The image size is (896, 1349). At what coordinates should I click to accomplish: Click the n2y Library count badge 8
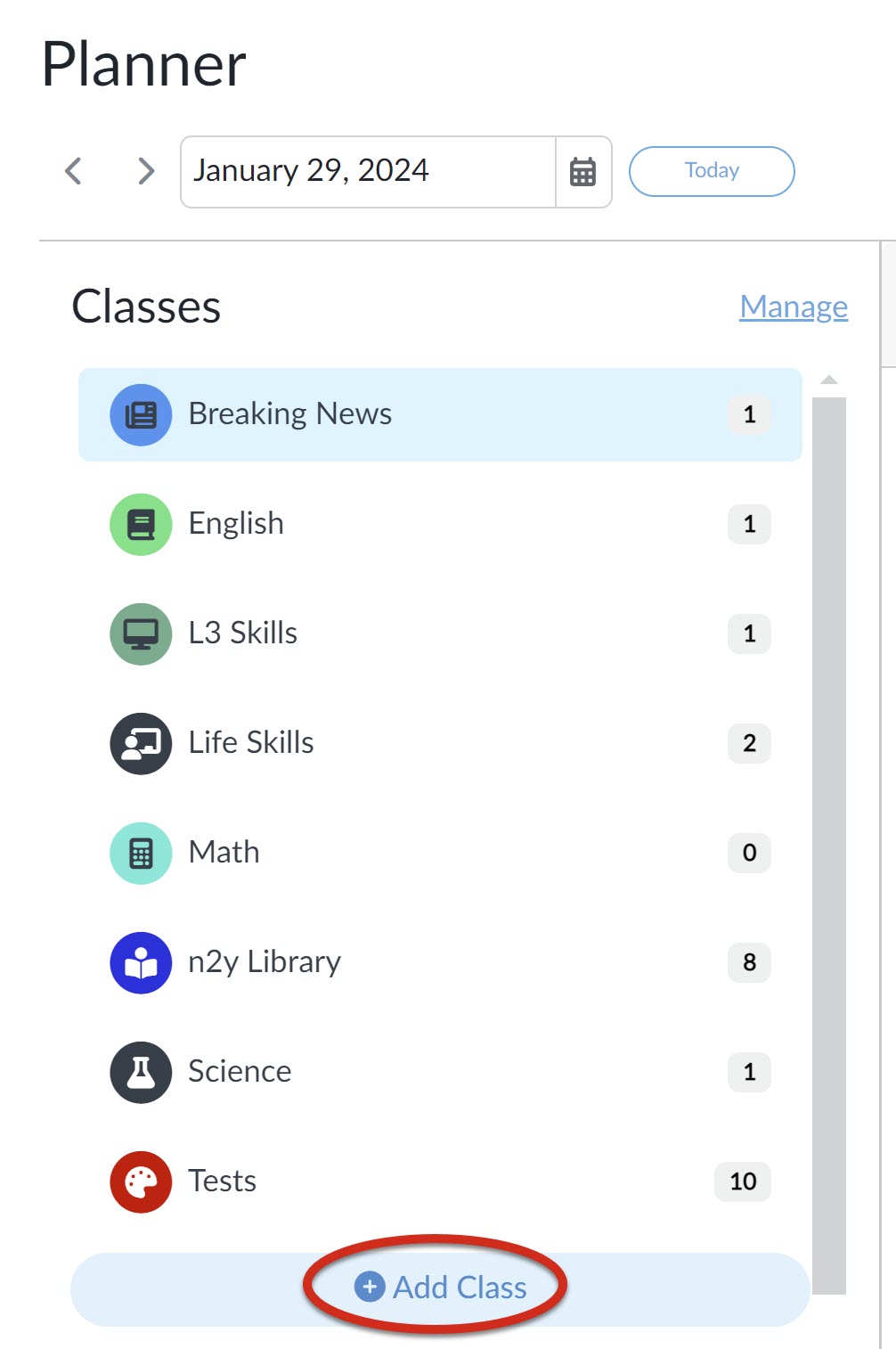tap(749, 962)
